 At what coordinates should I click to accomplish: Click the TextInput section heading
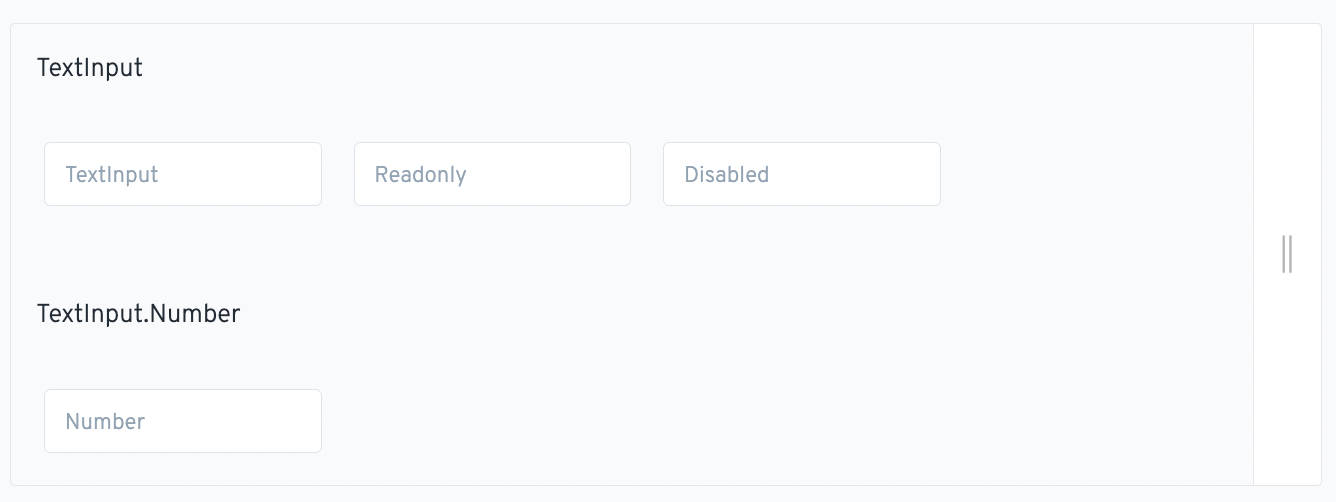pos(90,68)
